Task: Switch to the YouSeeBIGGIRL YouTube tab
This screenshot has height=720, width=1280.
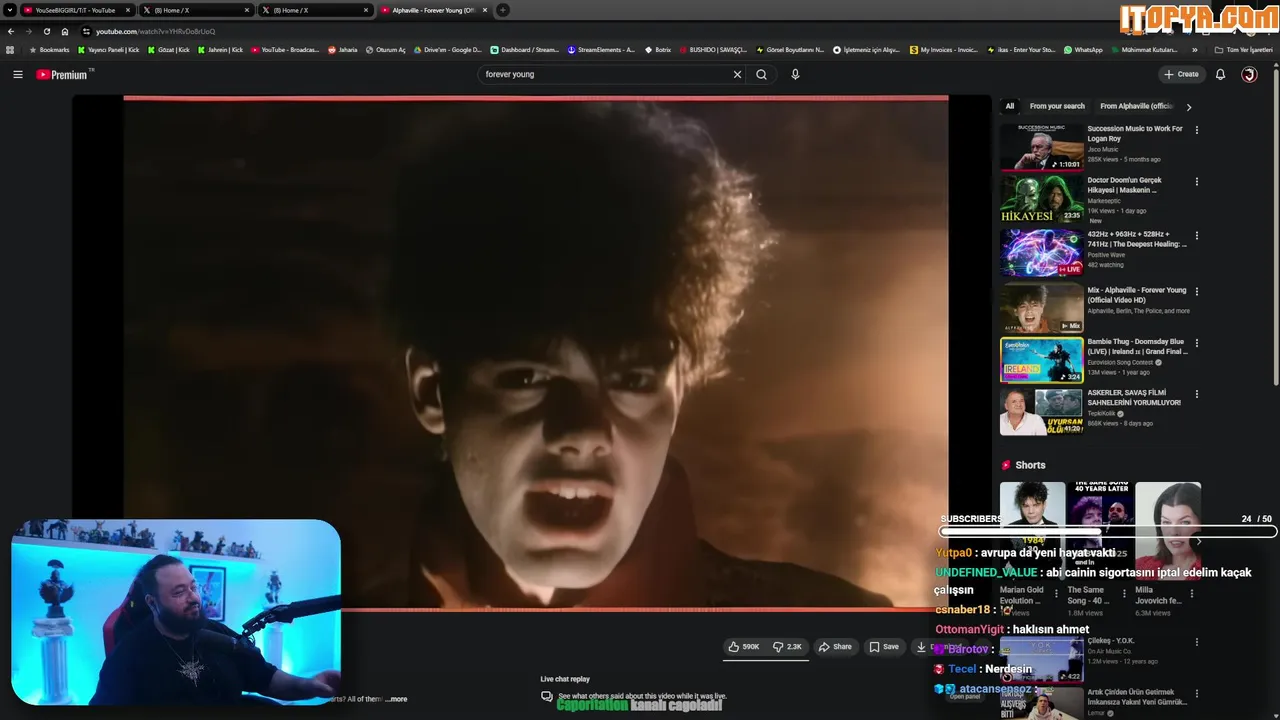Action: (75, 10)
